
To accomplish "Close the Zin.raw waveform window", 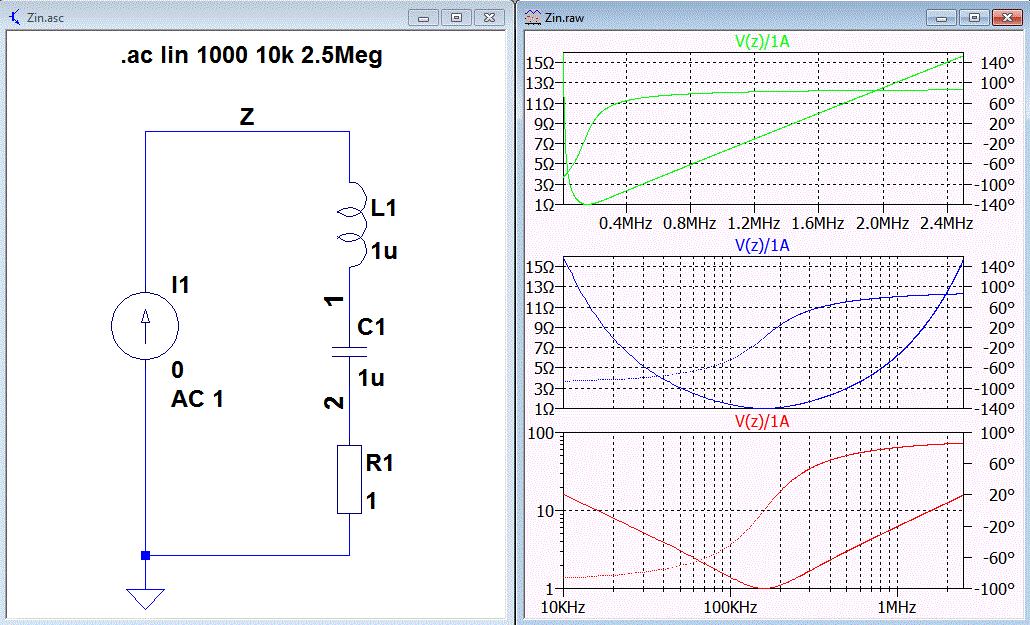I will [1007, 18].
